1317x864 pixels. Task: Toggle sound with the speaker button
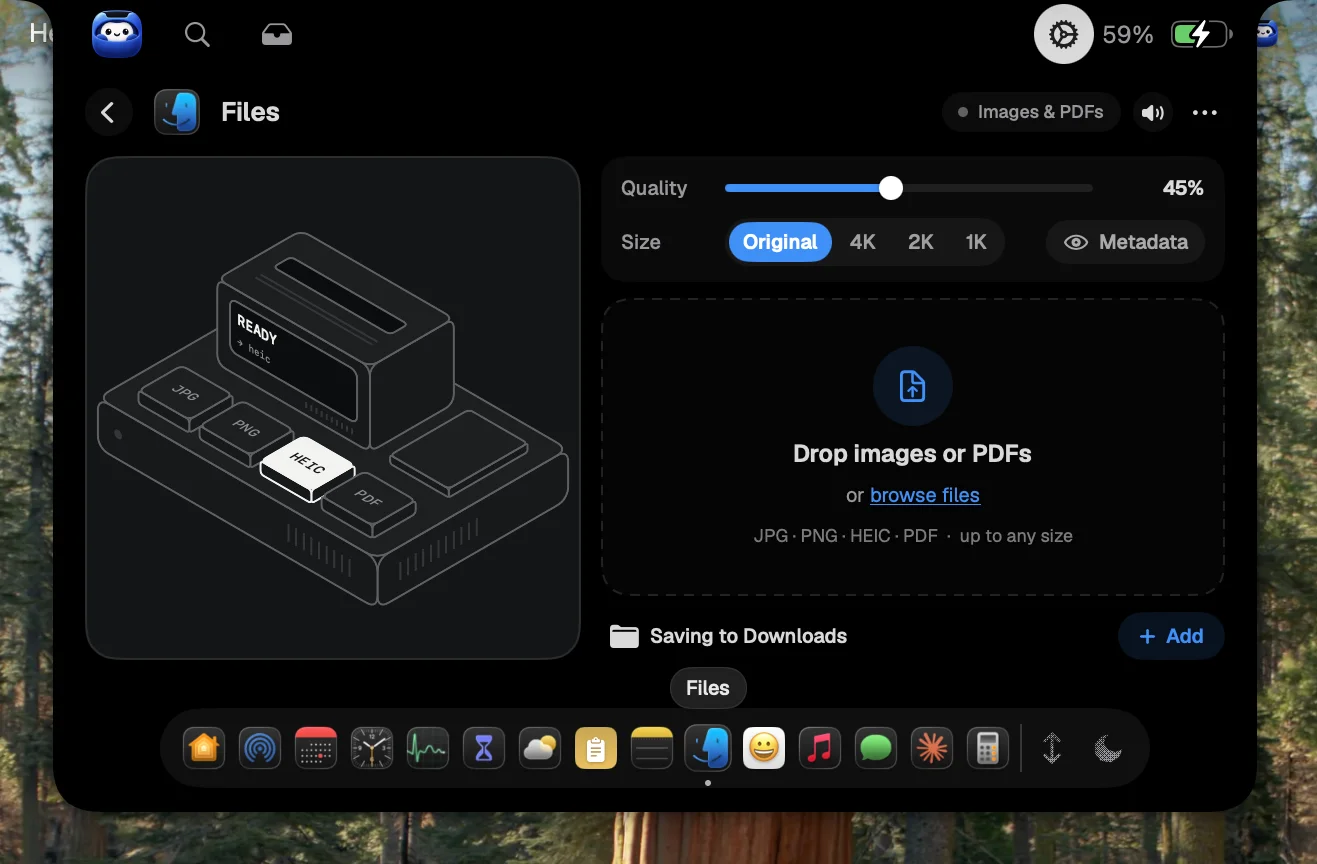[x=1153, y=113]
